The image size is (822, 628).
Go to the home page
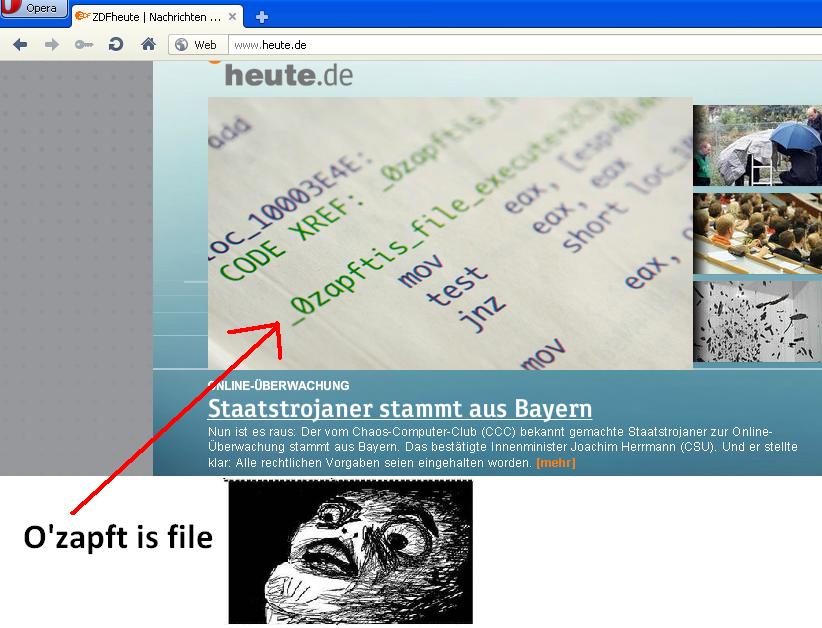(x=148, y=44)
